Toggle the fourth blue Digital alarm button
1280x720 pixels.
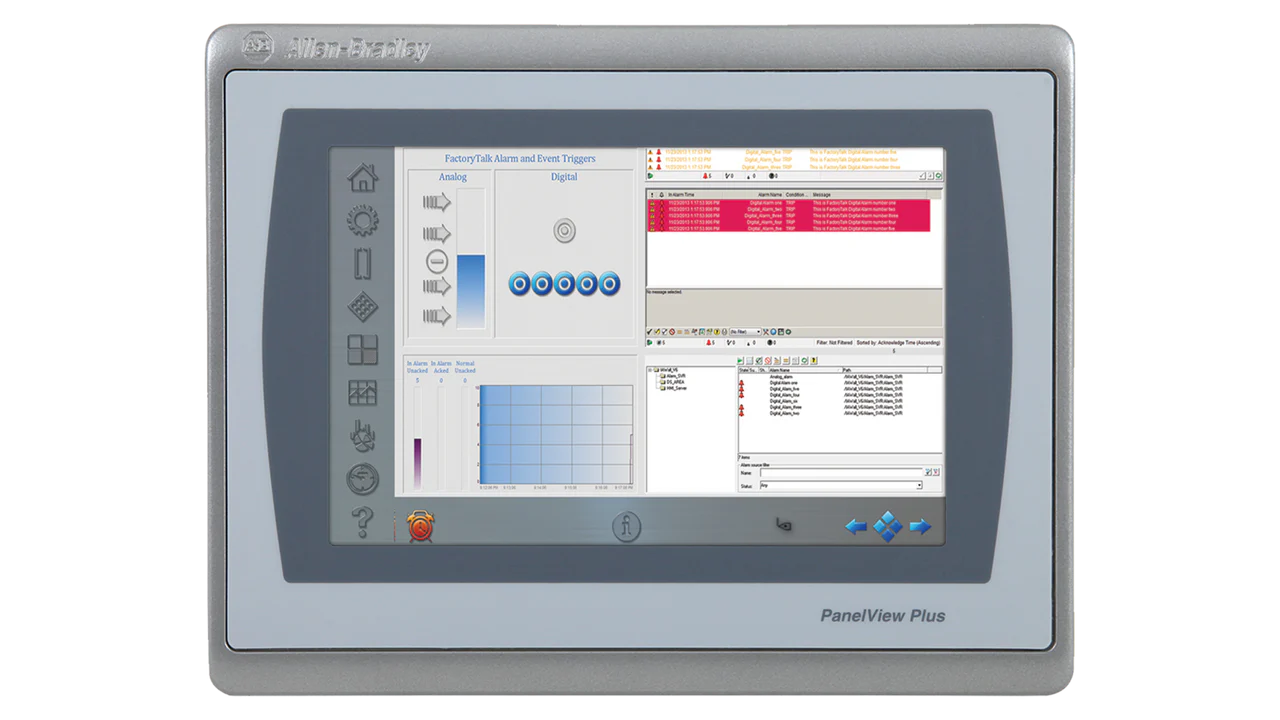587,284
